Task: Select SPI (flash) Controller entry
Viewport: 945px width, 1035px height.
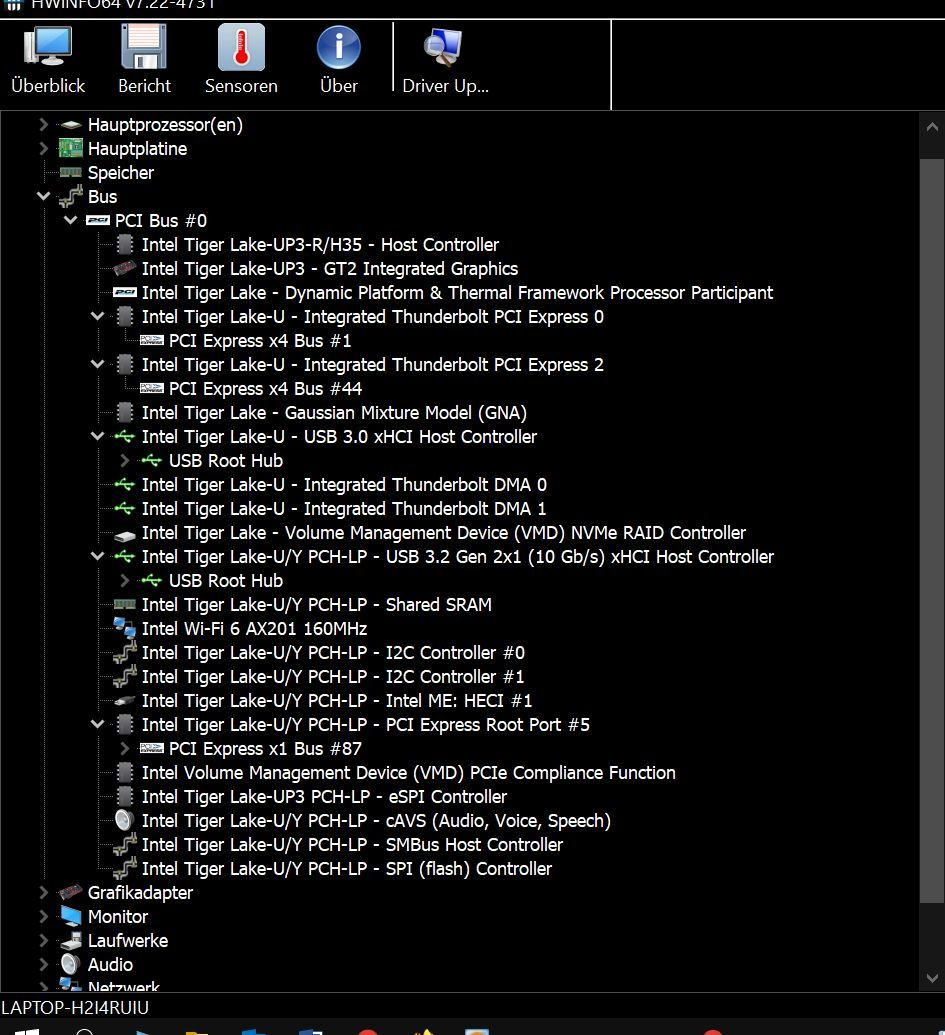Action: (x=346, y=869)
